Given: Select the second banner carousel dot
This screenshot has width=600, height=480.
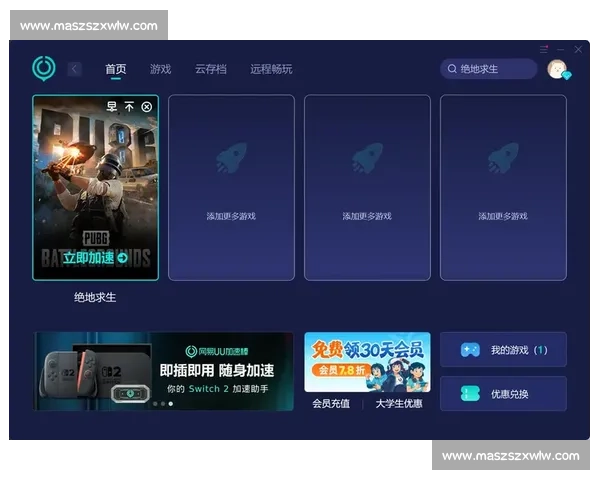Looking at the screenshot, I should point(163,404).
